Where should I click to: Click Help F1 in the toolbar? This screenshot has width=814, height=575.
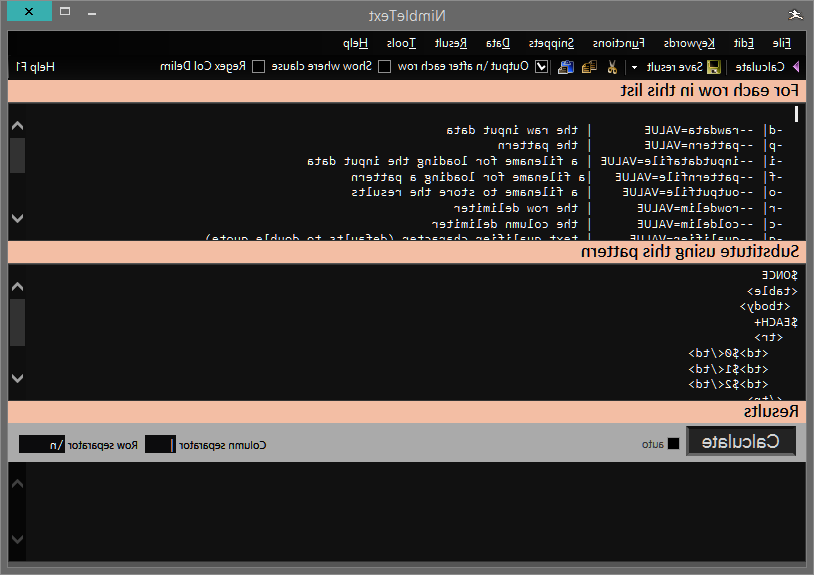point(35,67)
